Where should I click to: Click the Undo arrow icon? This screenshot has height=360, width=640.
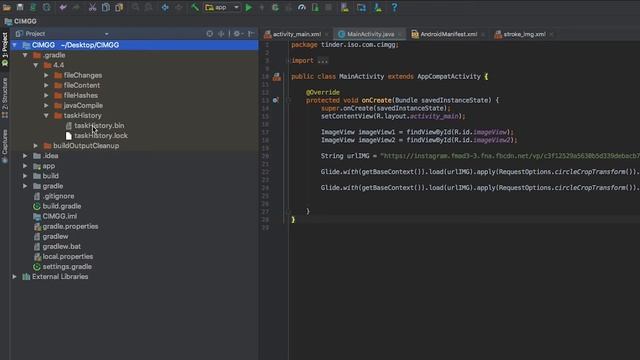pyautogui.click(x=63, y=7)
